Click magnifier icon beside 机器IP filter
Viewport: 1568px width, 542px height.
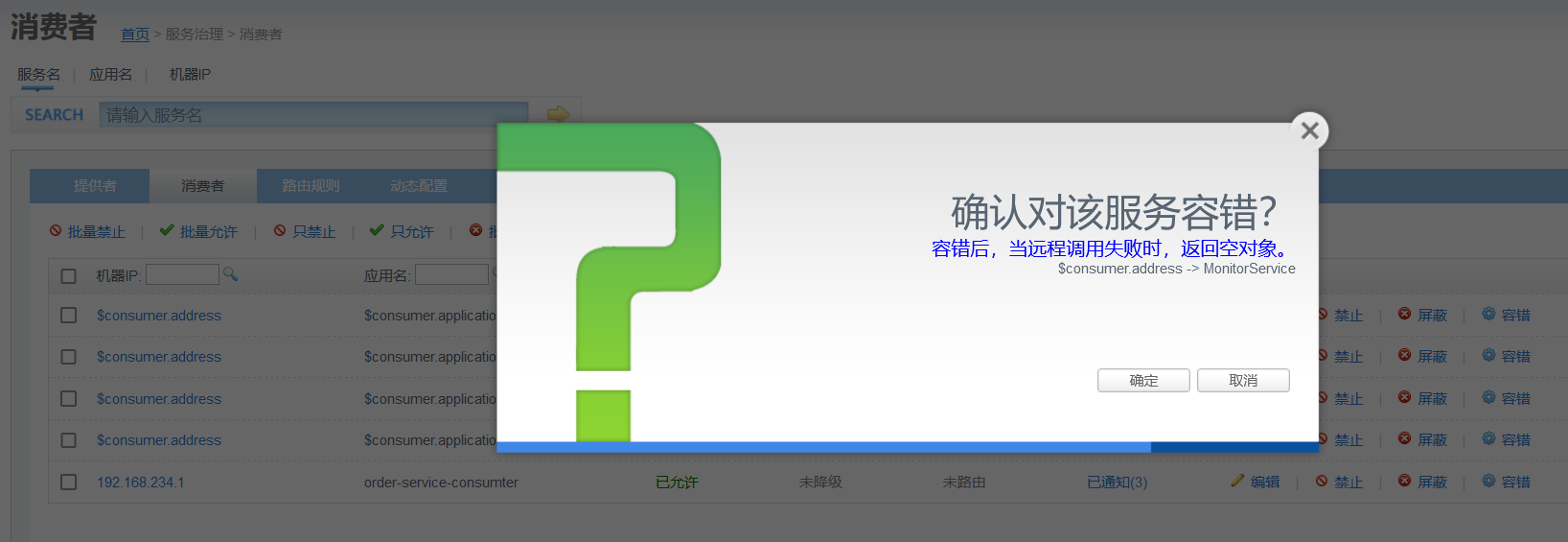pyautogui.click(x=230, y=274)
